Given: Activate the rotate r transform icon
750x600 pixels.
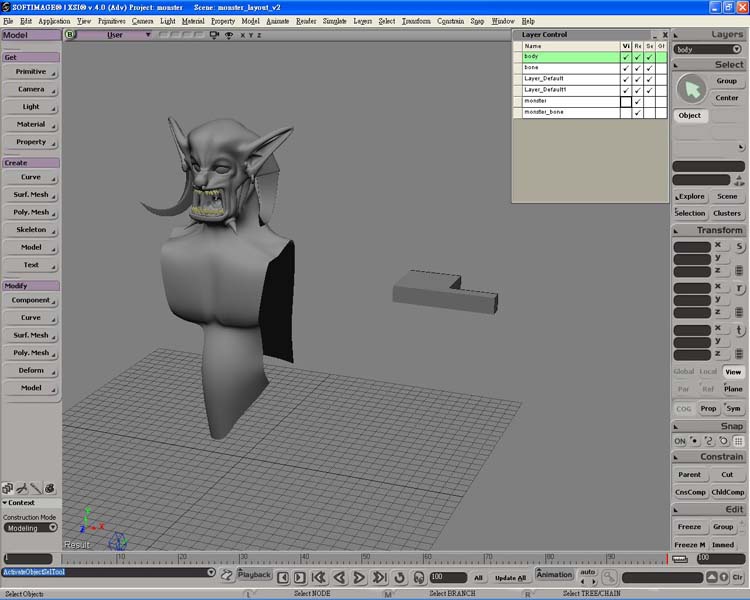Looking at the screenshot, I should [739, 289].
